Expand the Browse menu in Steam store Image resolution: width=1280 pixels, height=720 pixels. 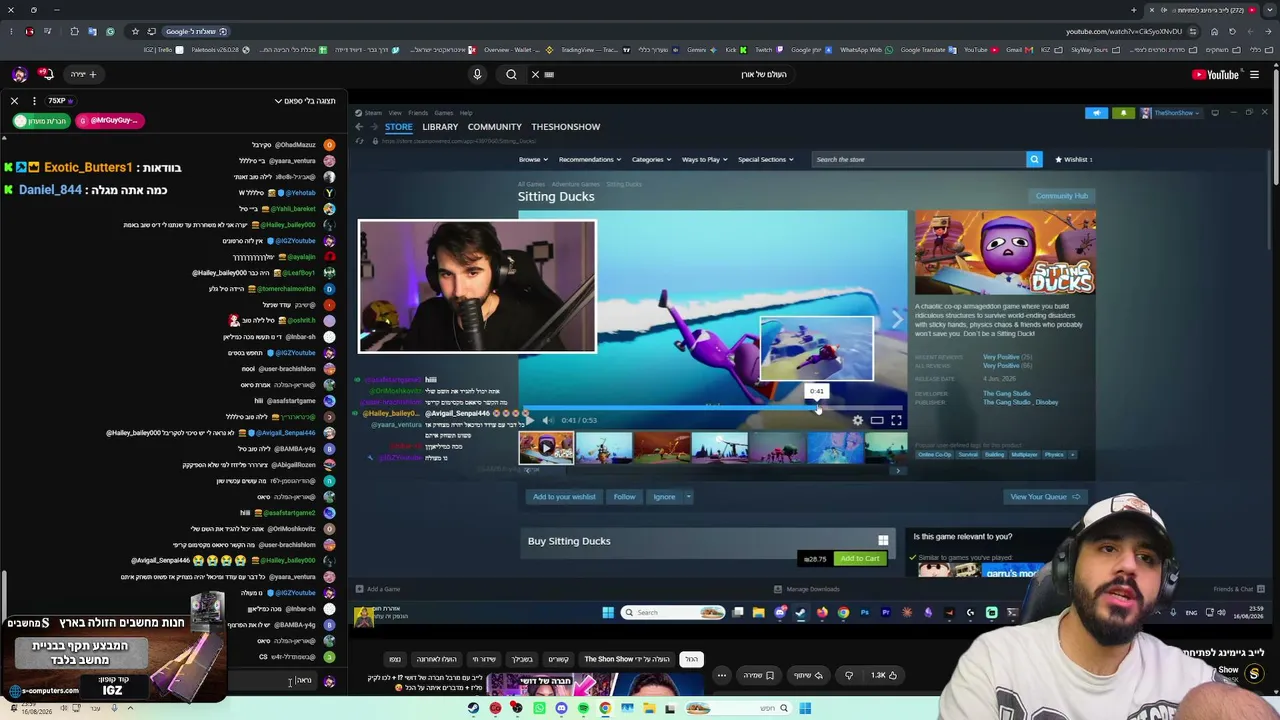click(532, 159)
